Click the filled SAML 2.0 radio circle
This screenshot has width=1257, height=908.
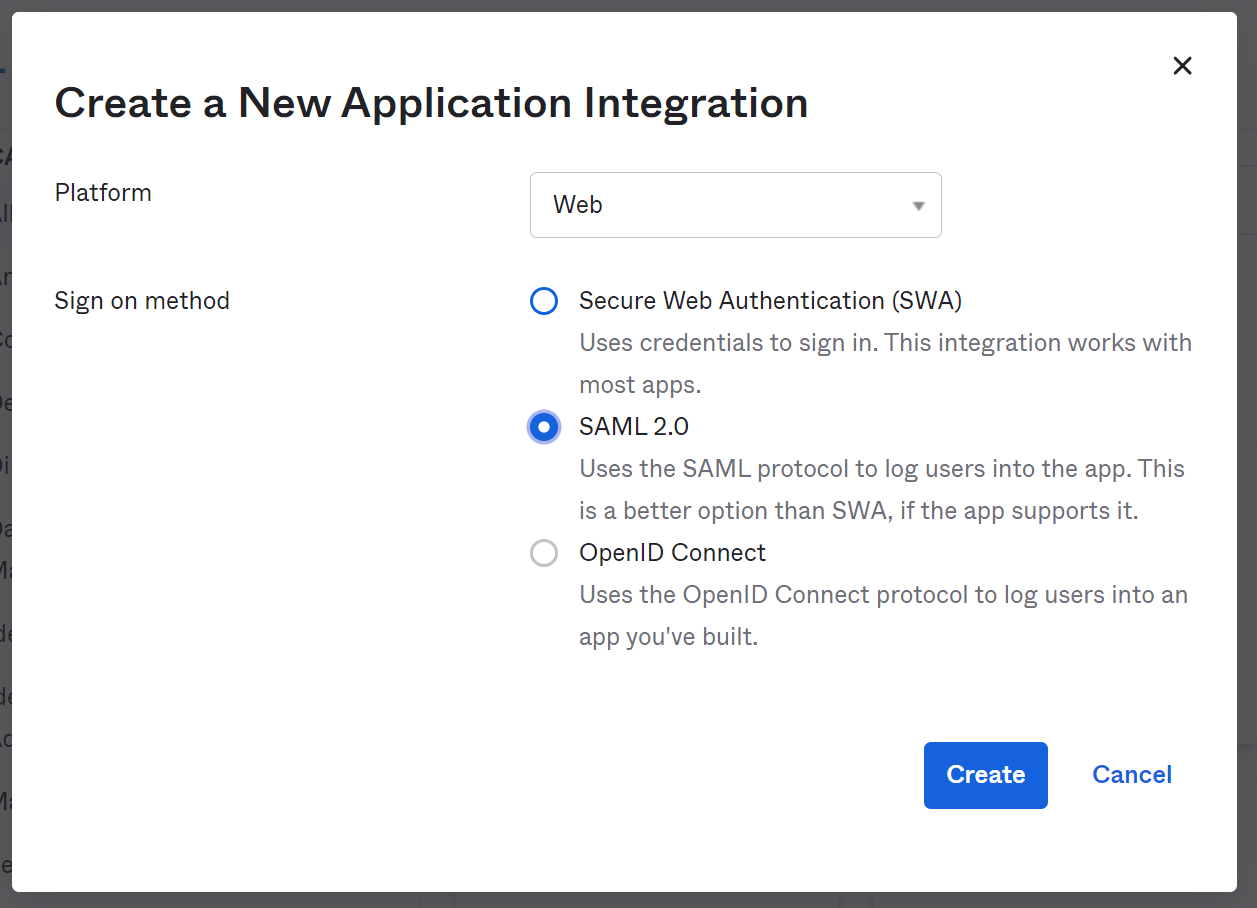[544, 427]
